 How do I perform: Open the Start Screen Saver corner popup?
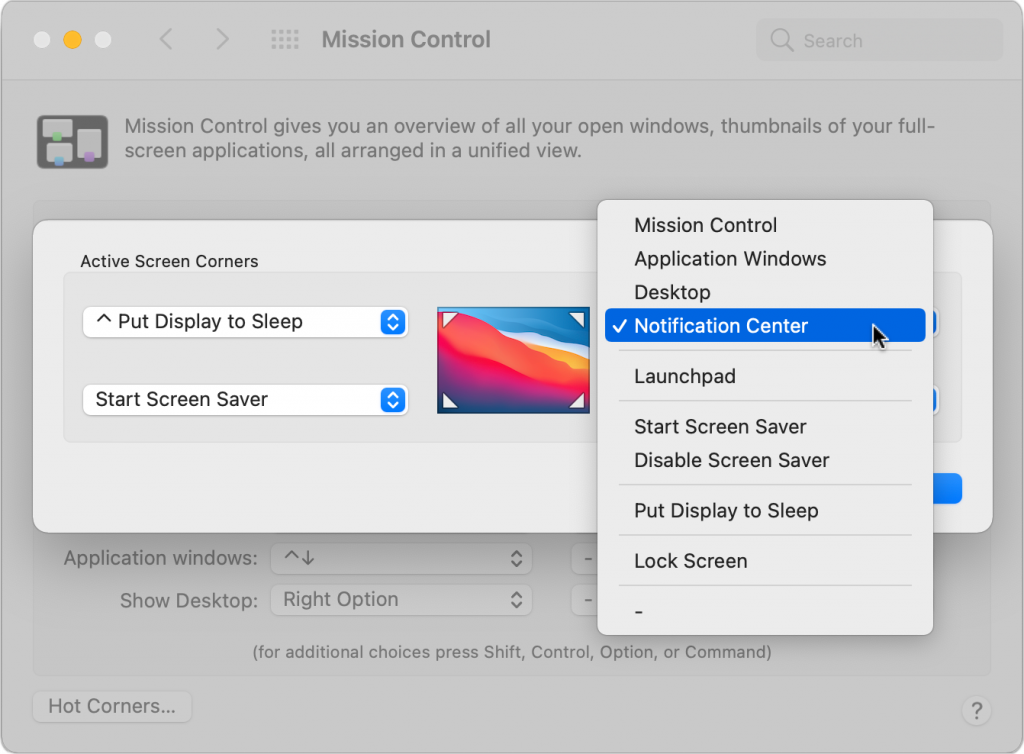(x=246, y=400)
